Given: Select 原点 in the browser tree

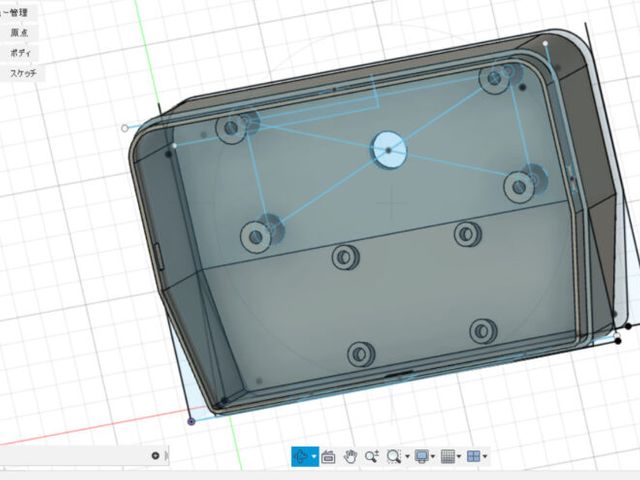Looking at the screenshot, I should pyautogui.click(x=19, y=32).
